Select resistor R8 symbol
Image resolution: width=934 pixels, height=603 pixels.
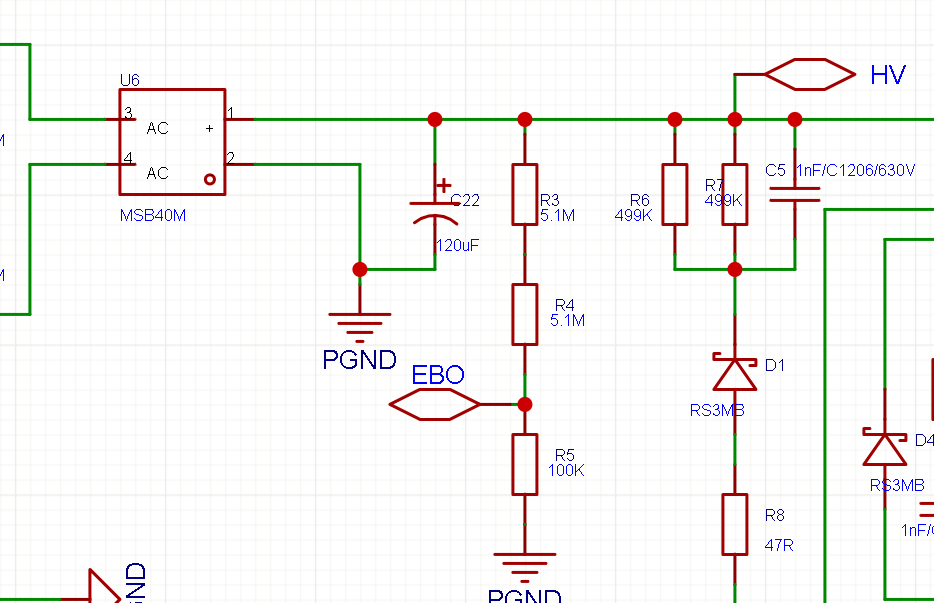[735, 524]
